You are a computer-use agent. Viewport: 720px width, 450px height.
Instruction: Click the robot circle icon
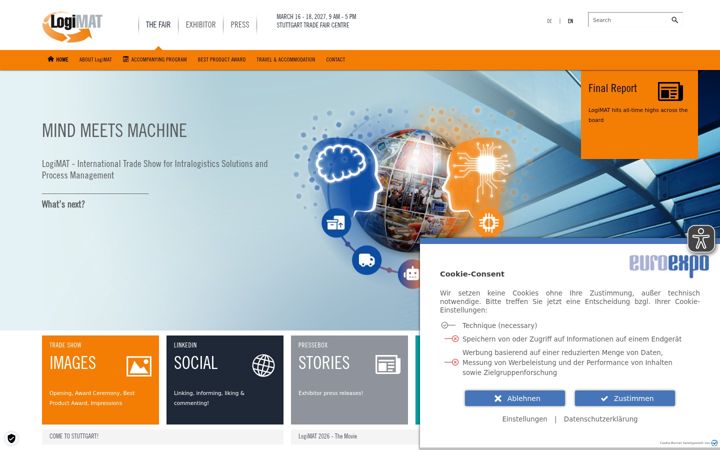[x=410, y=274]
